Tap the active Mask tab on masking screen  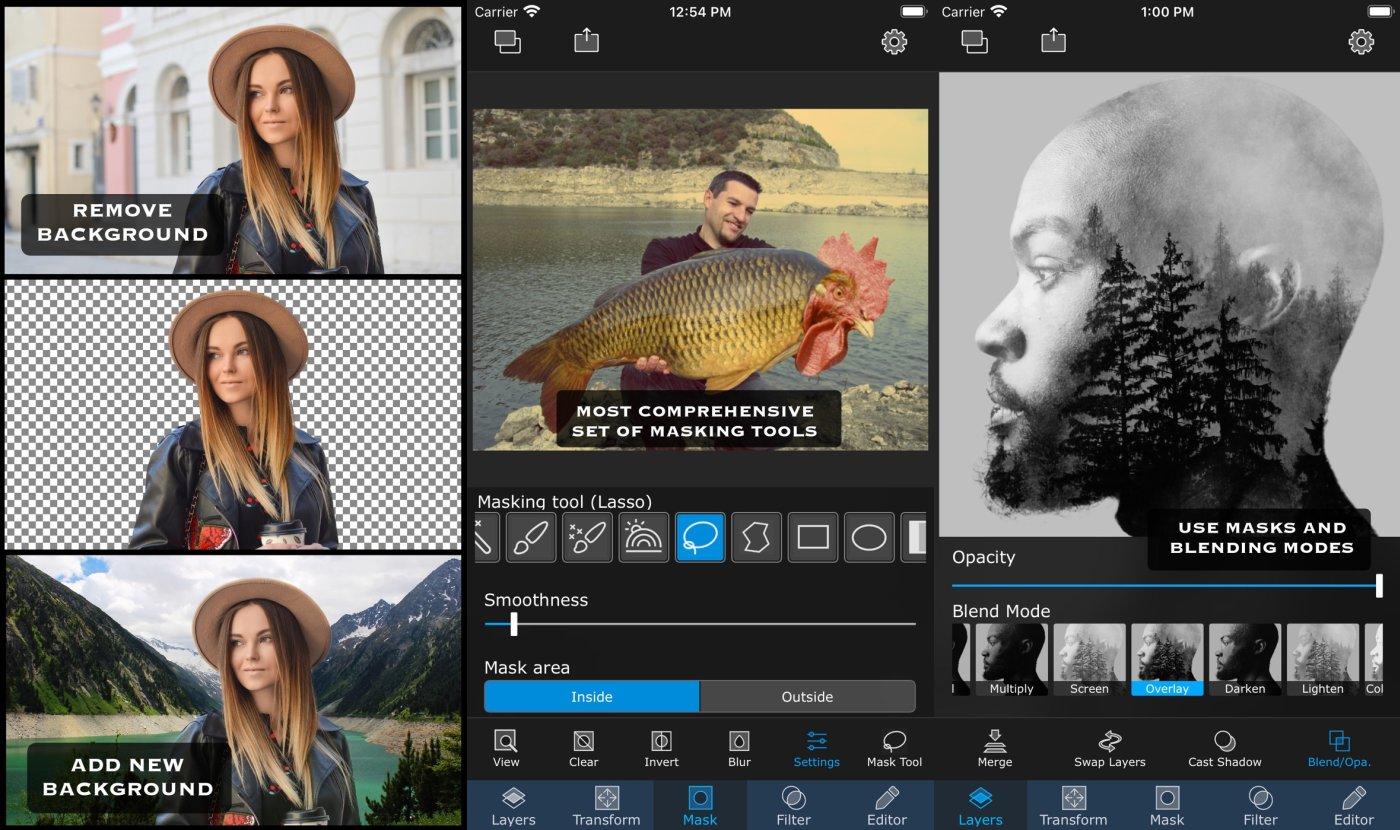(x=700, y=806)
